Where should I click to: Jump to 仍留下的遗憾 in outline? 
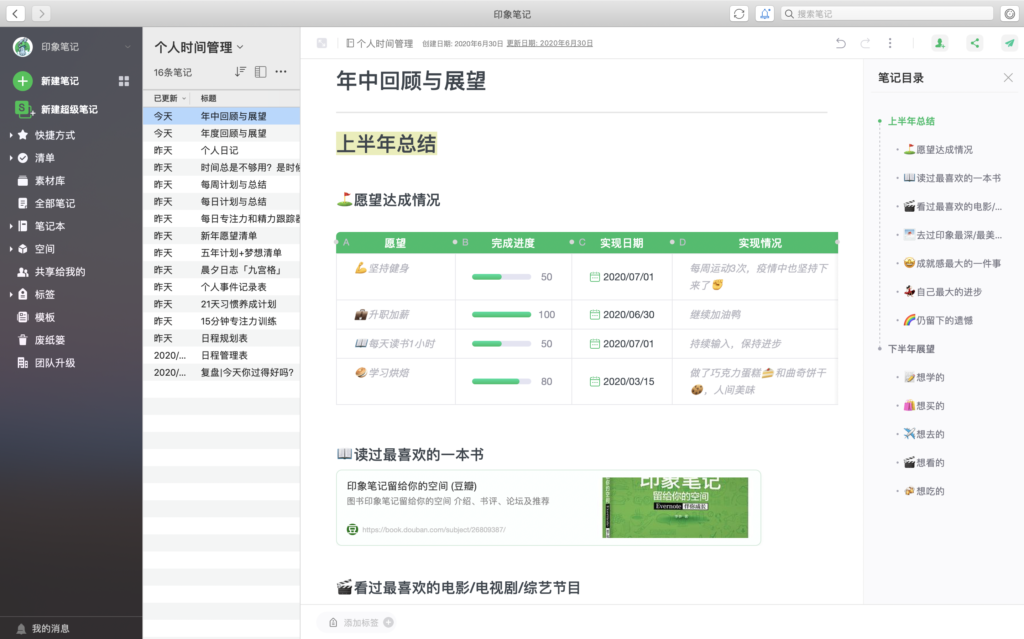point(938,320)
